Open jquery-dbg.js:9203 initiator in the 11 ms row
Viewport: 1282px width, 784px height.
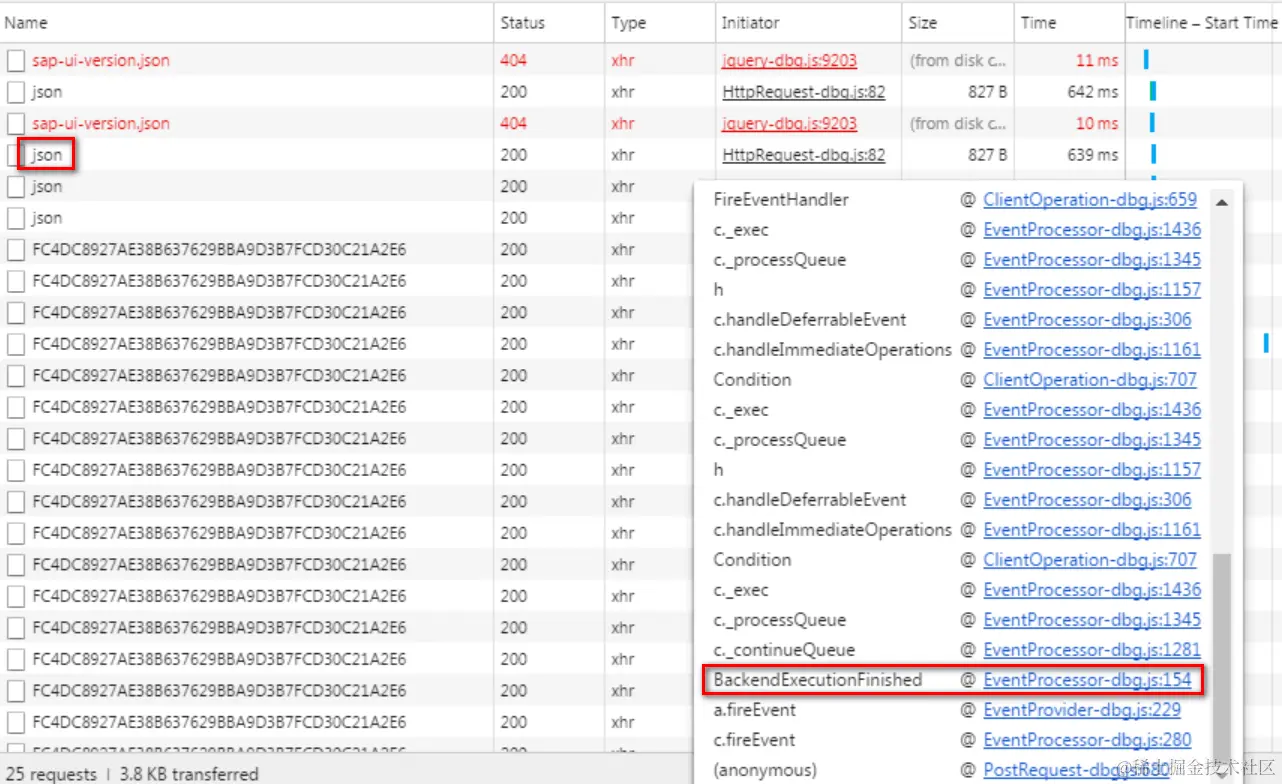[789, 60]
